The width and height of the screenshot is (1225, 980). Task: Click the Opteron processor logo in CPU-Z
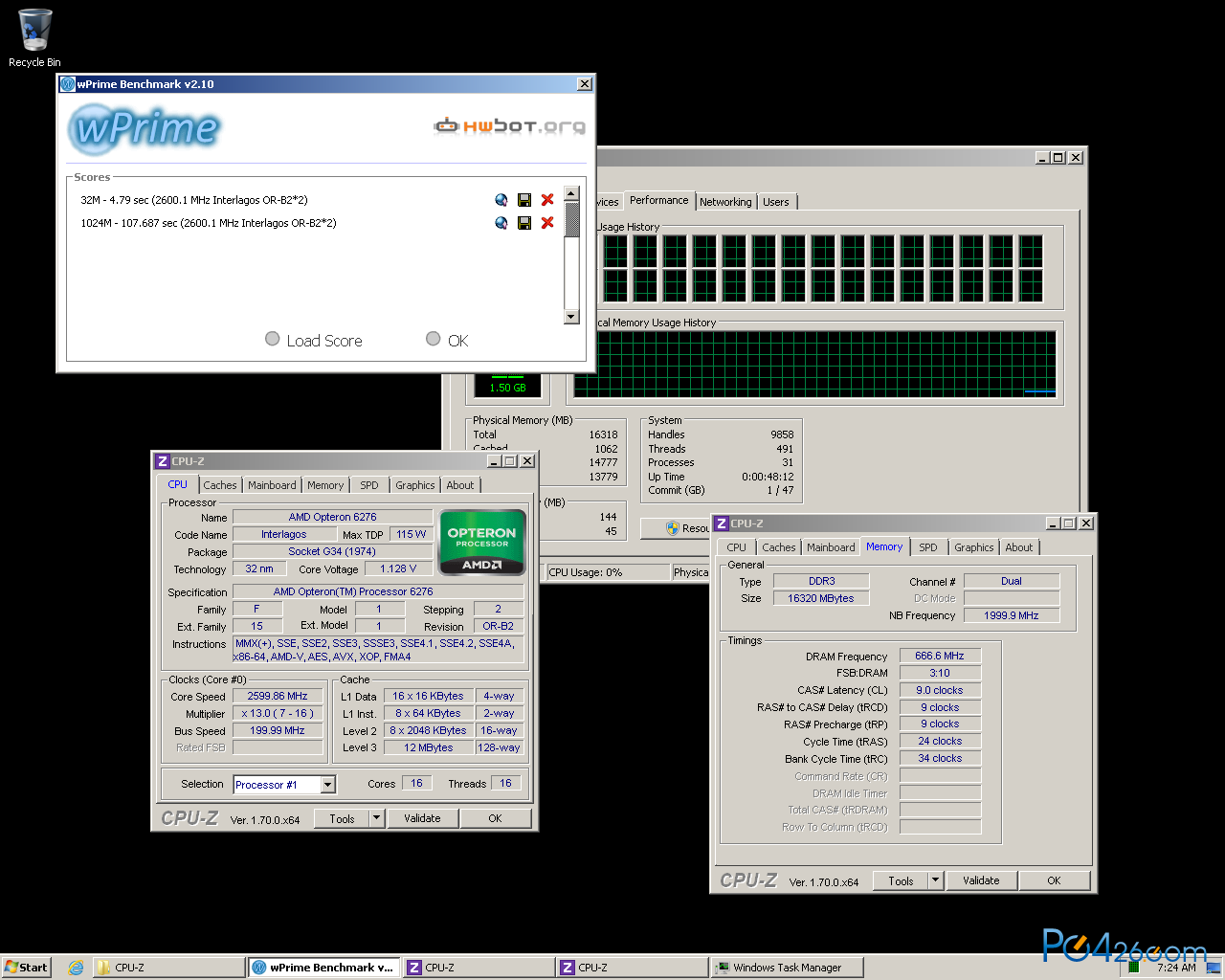[x=482, y=544]
